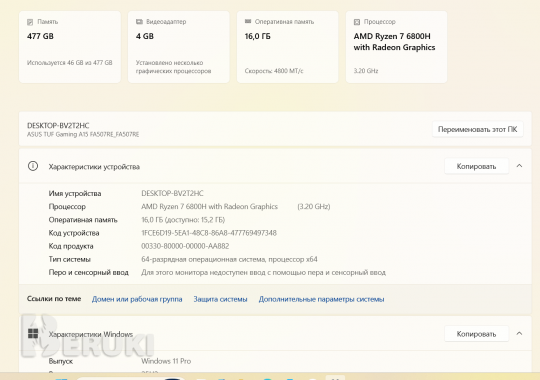Copy device specs with Копировать button
The height and width of the screenshot is (380, 540).
(476, 166)
